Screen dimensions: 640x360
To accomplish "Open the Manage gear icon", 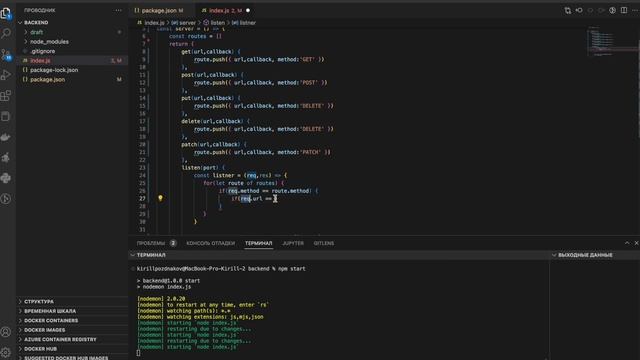I will click(6, 352).
